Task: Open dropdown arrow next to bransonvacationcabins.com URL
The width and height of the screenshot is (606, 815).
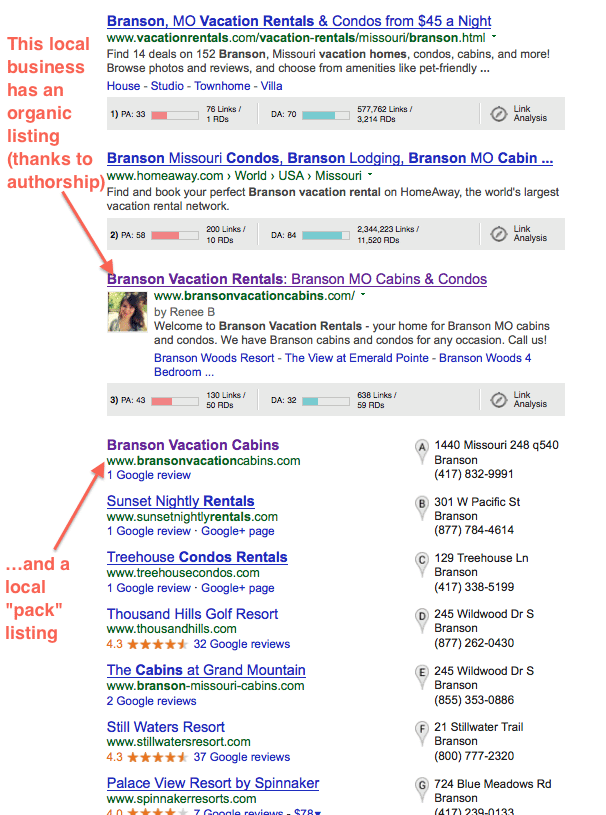Action: click(x=363, y=295)
